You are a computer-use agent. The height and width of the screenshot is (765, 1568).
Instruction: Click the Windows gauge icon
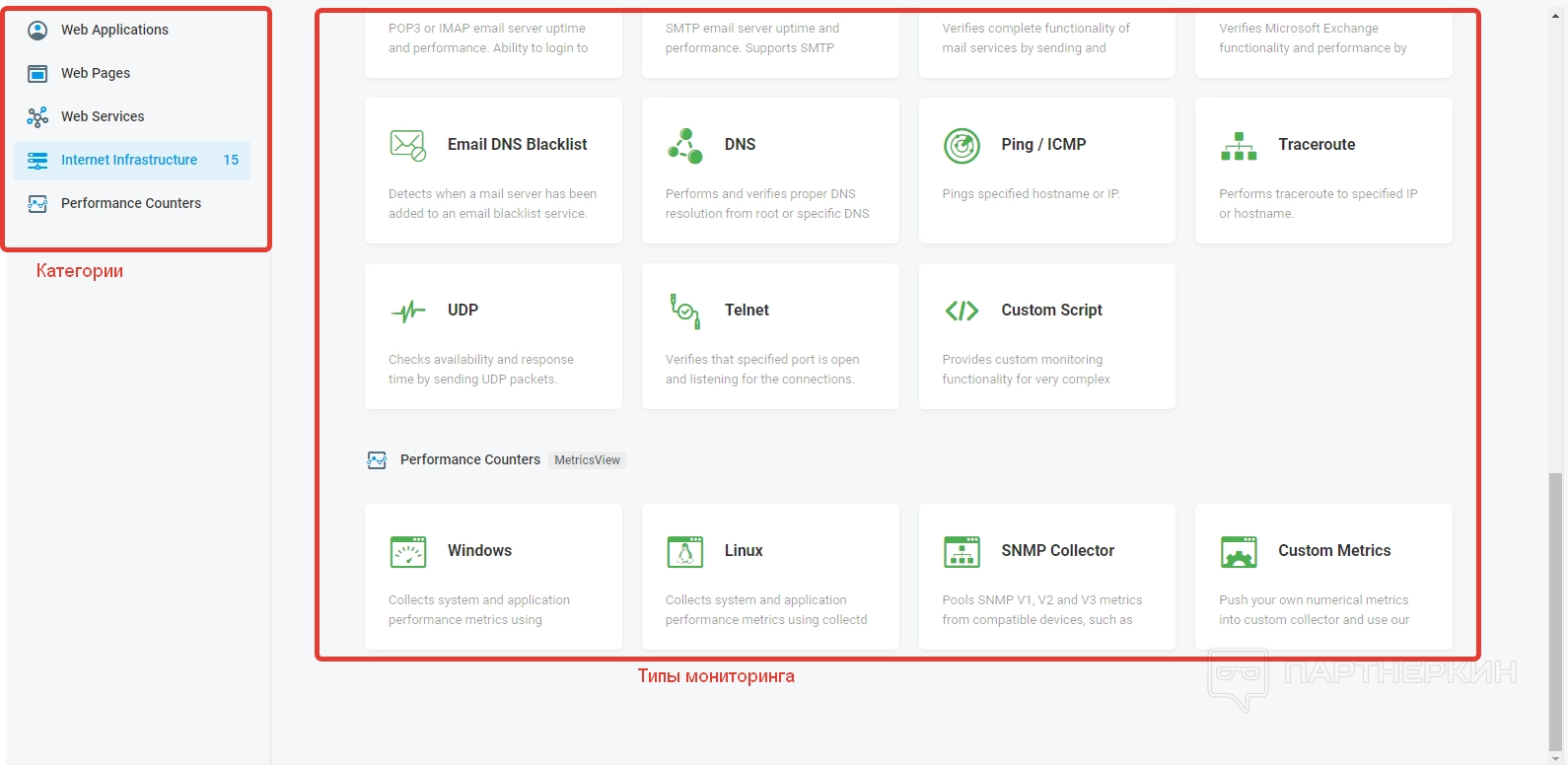click(407, 552)
